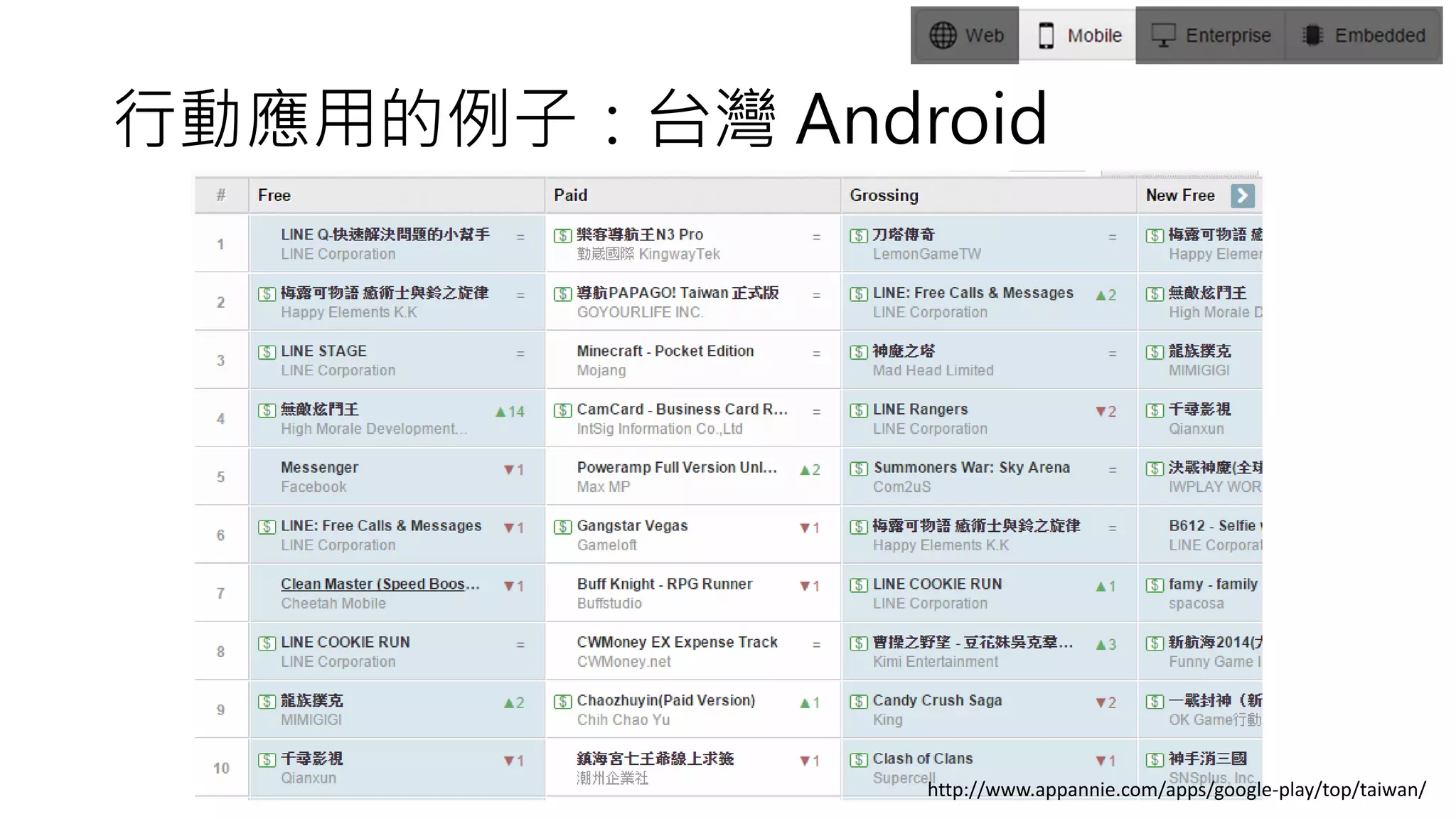This screenshot has height=819, width=1456.
Task: Click the purchase icon beside LINE Rangers
Action: [x=859, y=410]
